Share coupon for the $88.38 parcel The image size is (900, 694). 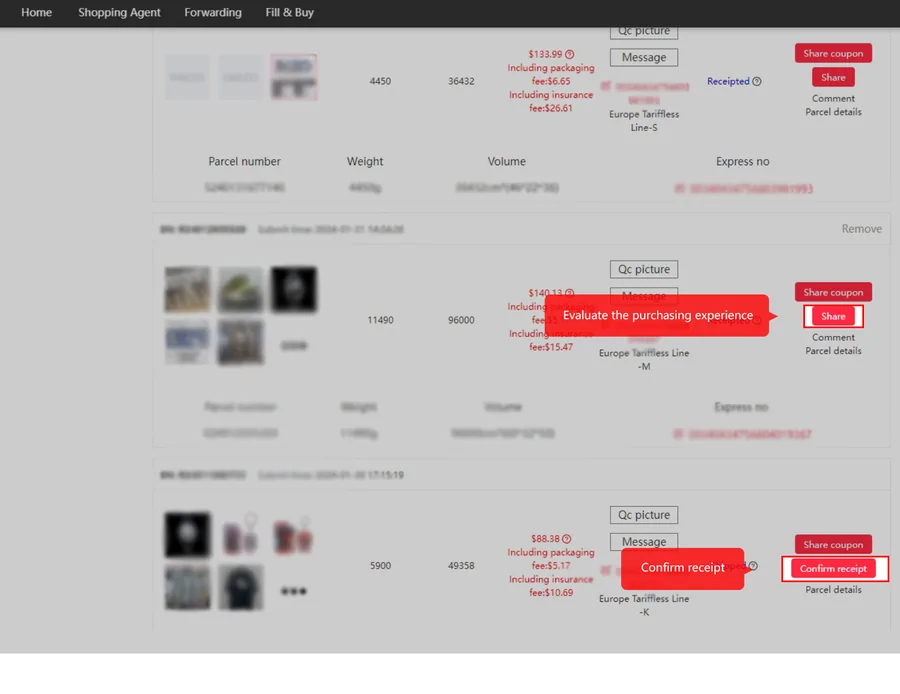click(x=833, y=544)
